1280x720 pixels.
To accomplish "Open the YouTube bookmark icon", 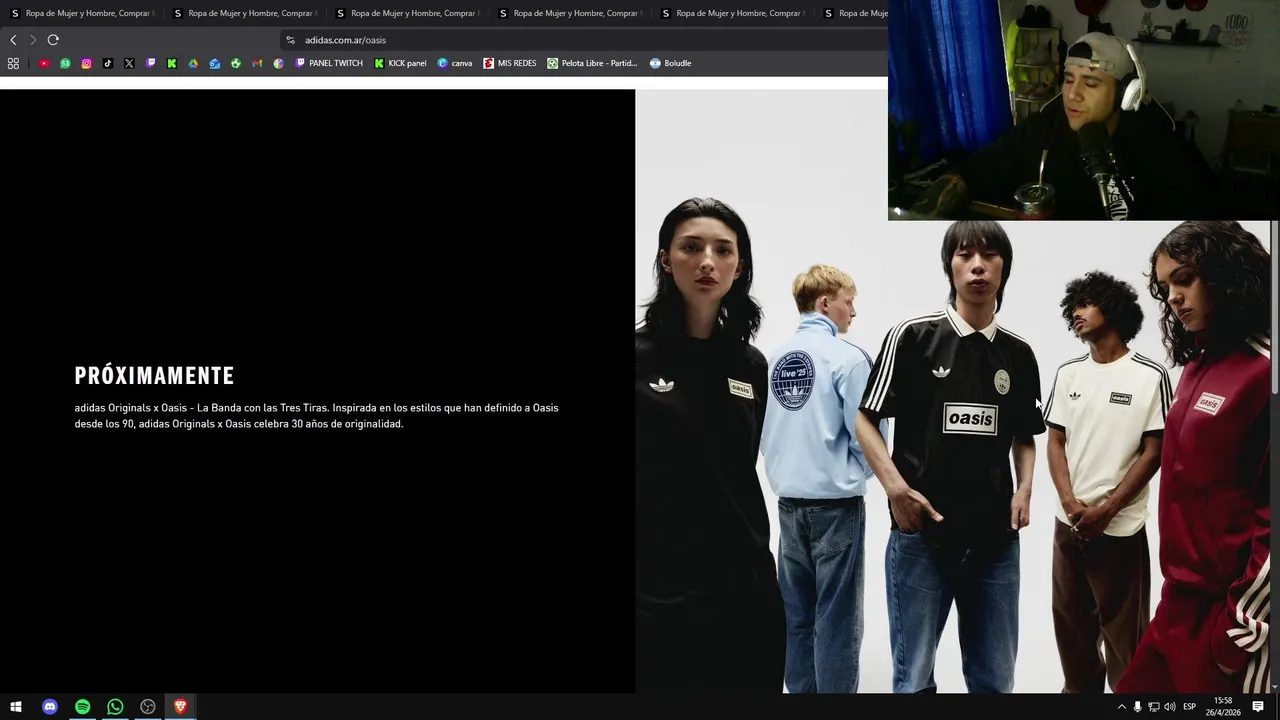I will pos(44,63).
